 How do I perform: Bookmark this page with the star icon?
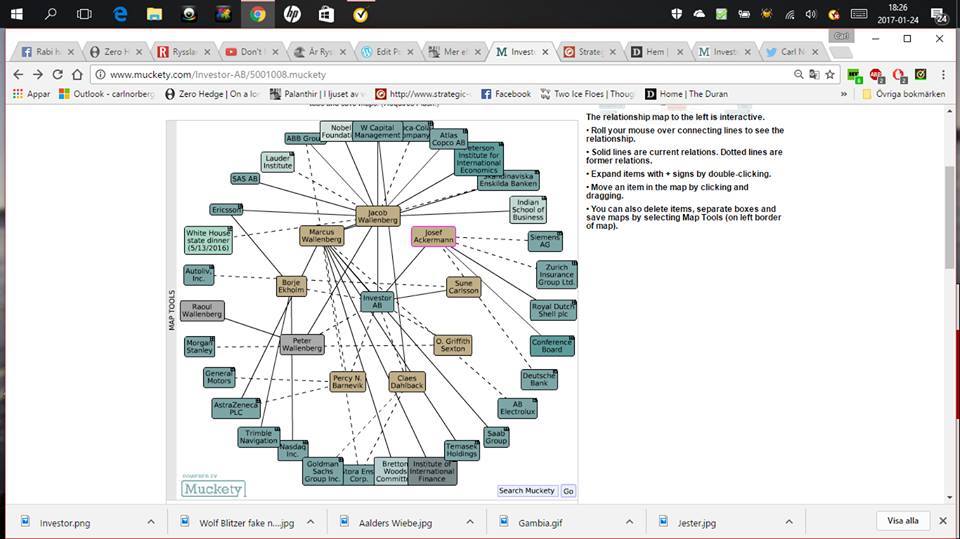point(829,74)
